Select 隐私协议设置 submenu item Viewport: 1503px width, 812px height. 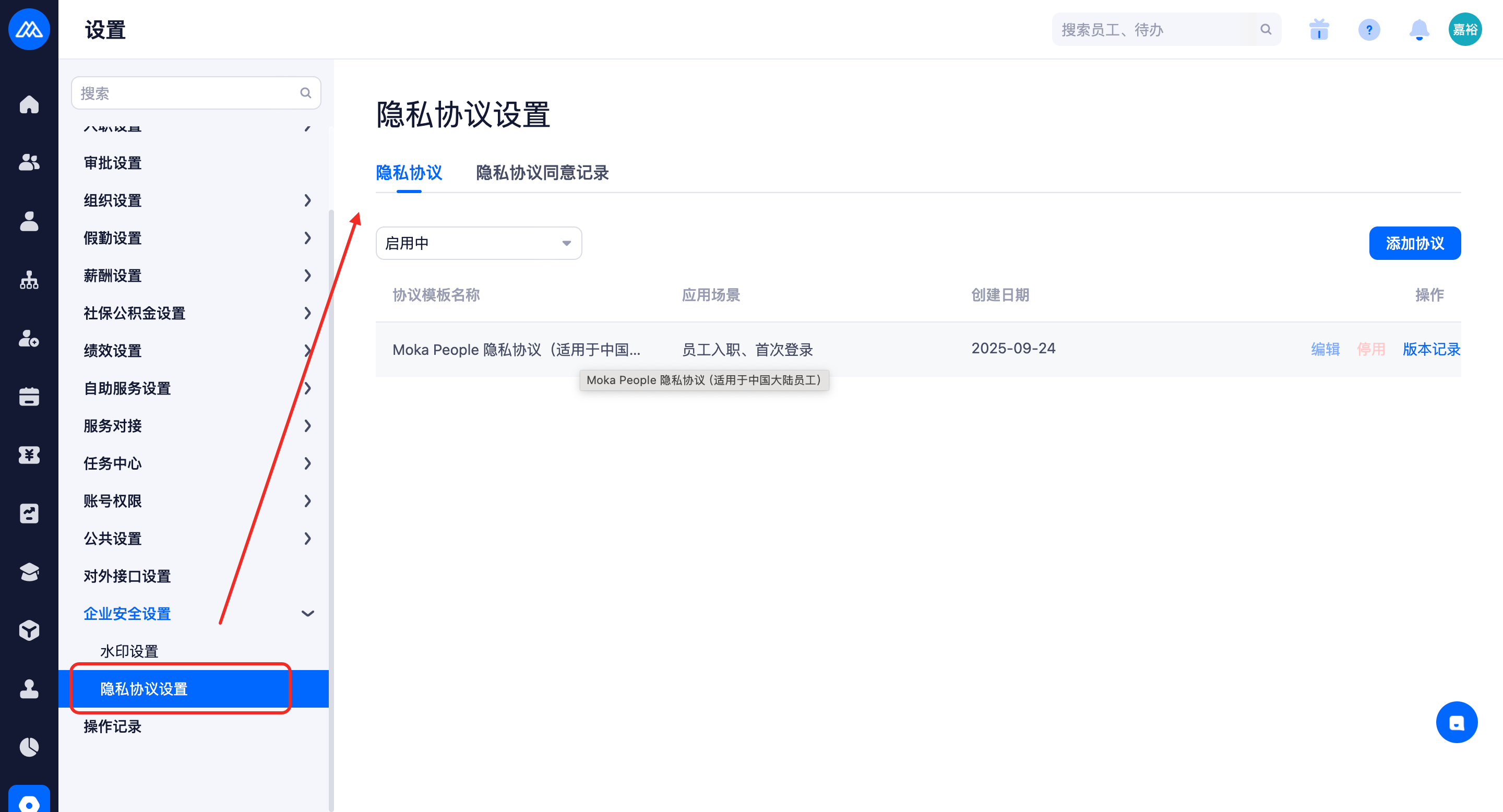193,689
